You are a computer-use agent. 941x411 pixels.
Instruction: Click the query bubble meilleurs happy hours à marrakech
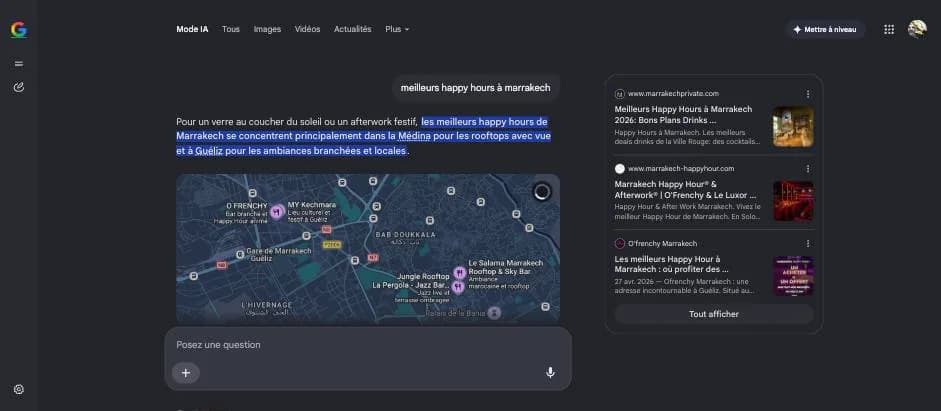tap(475, 88)
